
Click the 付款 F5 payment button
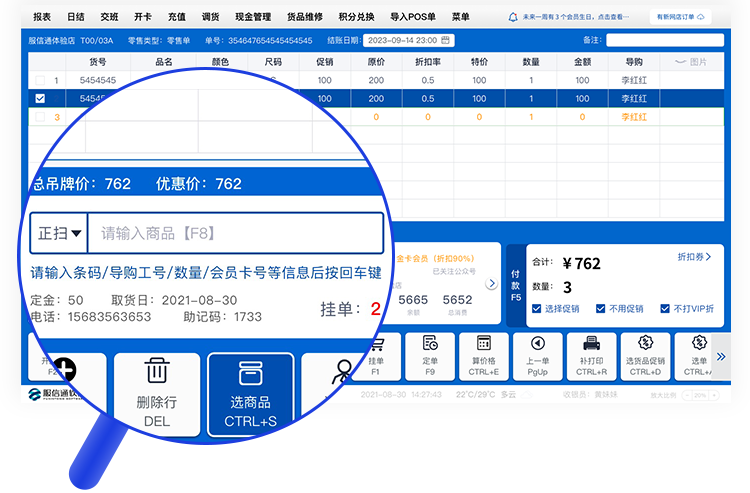516,285
